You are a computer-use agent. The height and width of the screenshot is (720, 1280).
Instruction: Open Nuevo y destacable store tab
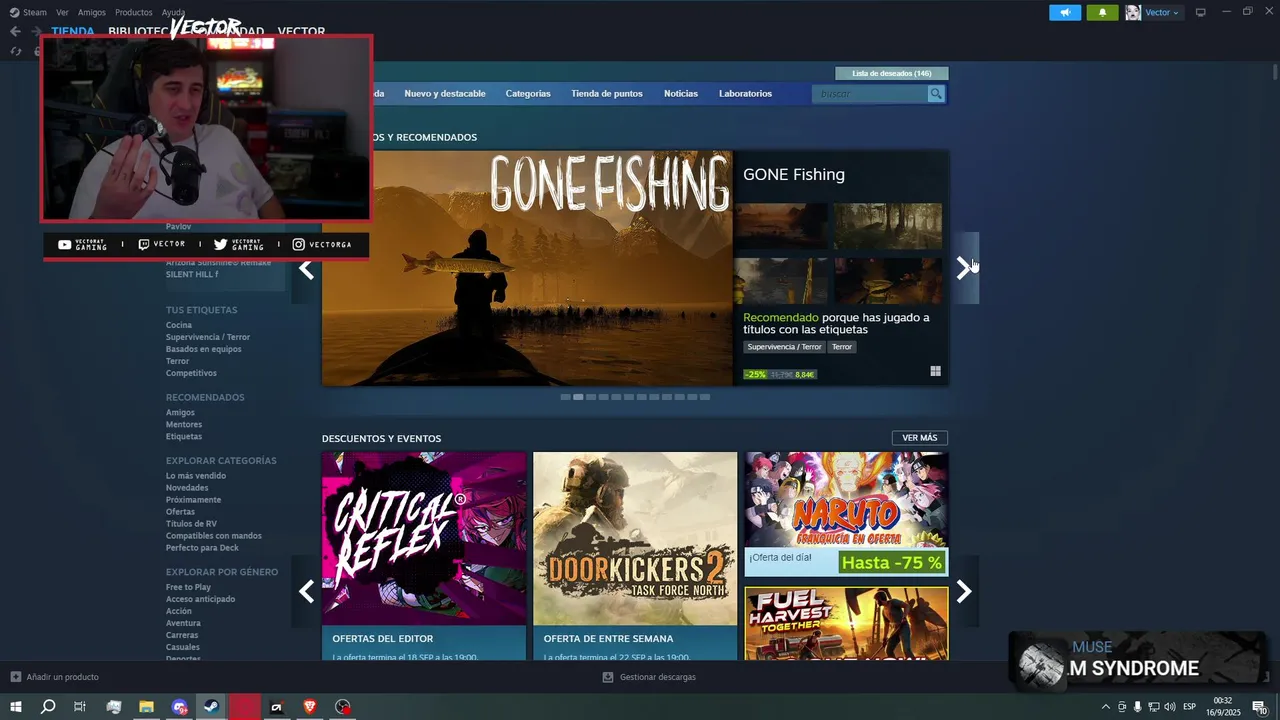tap(445, 94)
